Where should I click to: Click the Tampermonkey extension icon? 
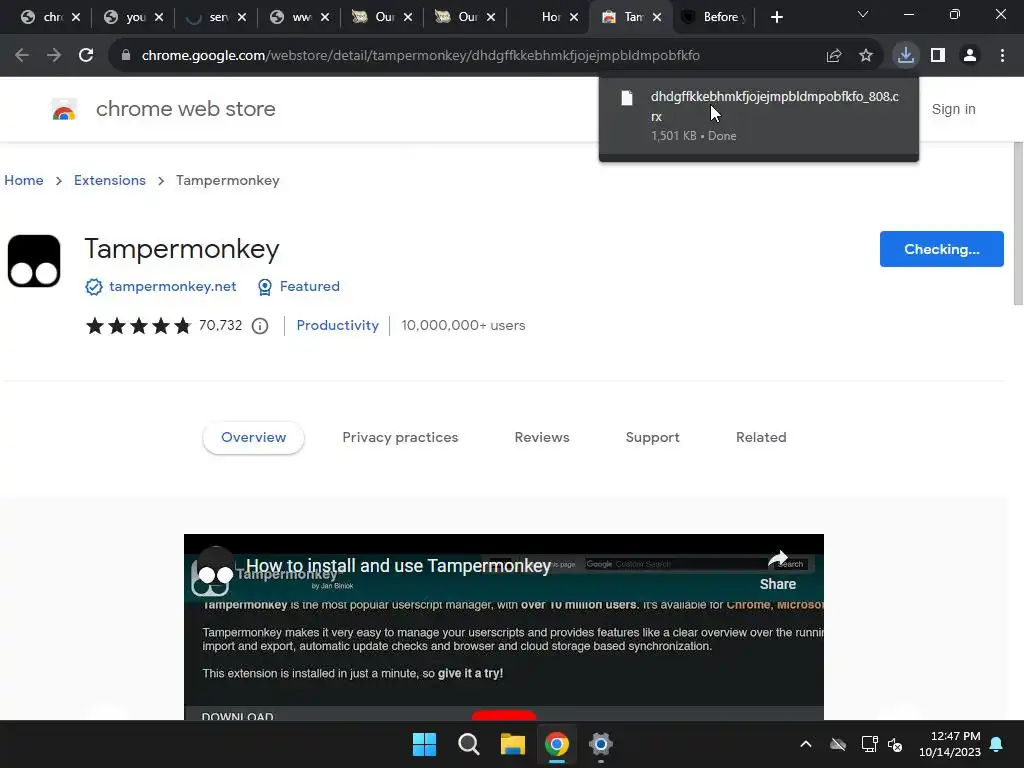click(34, 261)
